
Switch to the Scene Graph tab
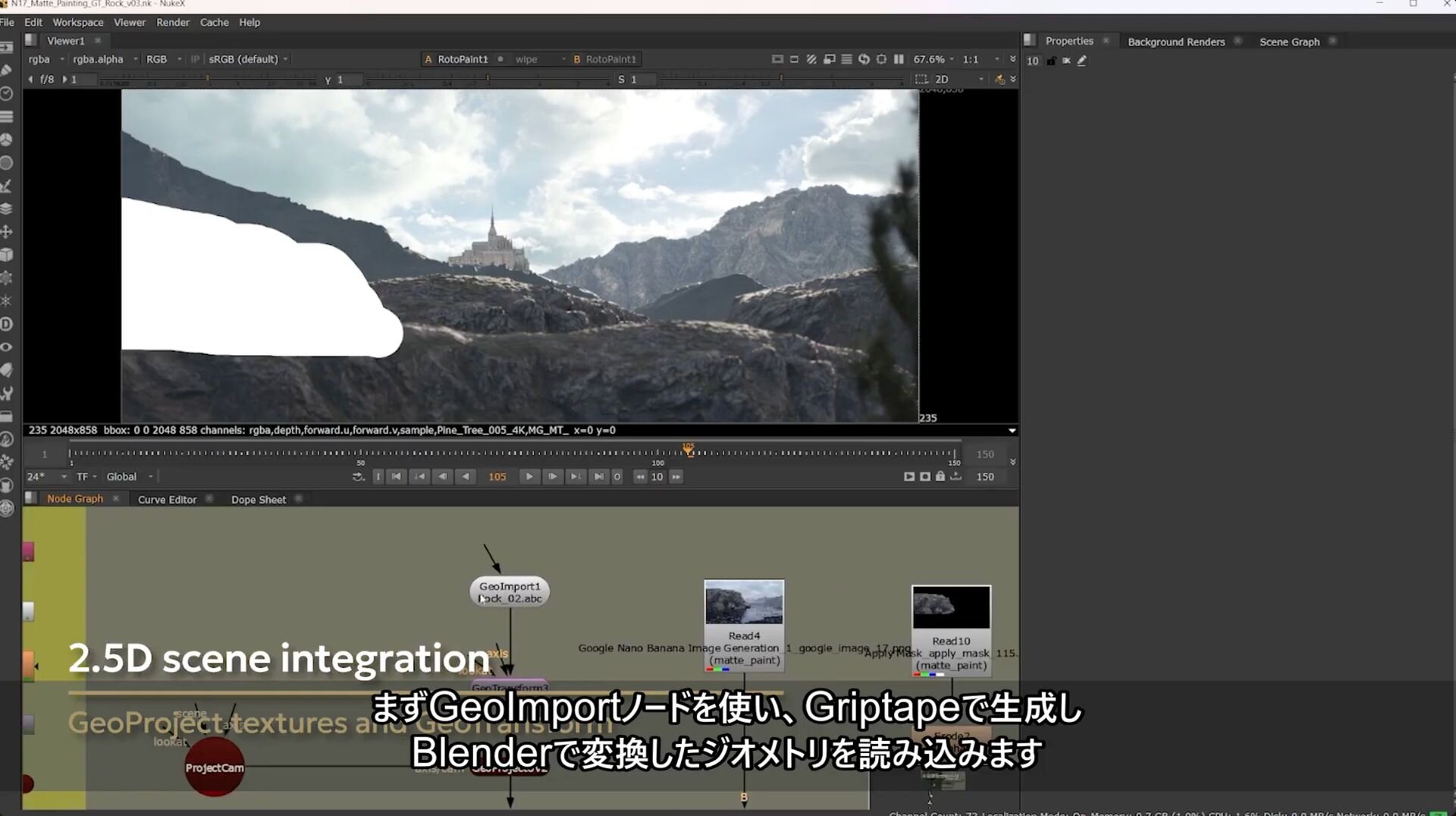[x=1289, y=42]
